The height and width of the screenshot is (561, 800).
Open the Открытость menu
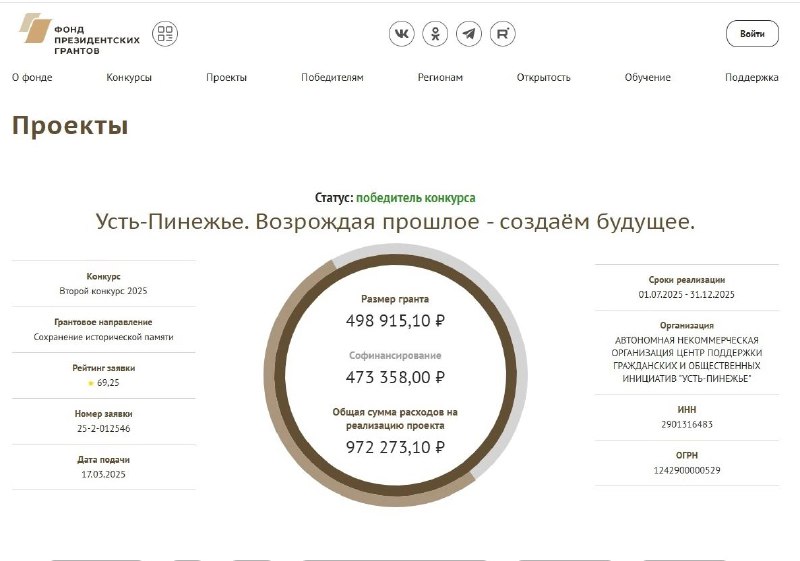543,78
